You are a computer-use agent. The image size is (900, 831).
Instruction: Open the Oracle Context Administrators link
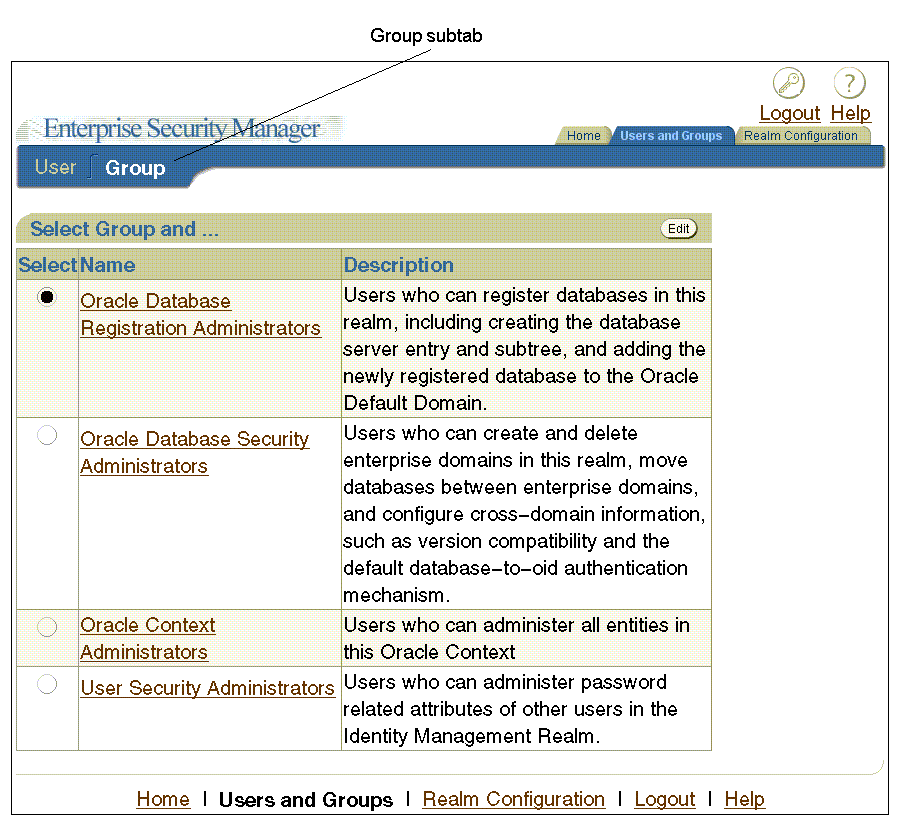click(x=147, y=638)
